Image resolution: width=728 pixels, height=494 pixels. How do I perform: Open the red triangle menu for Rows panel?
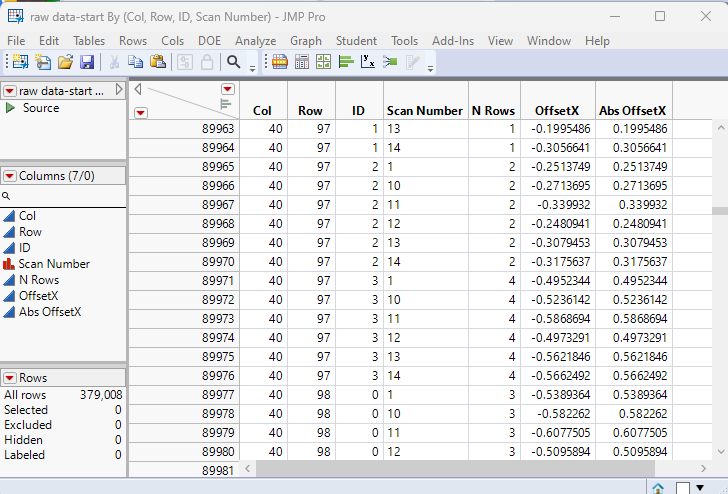point(10,378)
